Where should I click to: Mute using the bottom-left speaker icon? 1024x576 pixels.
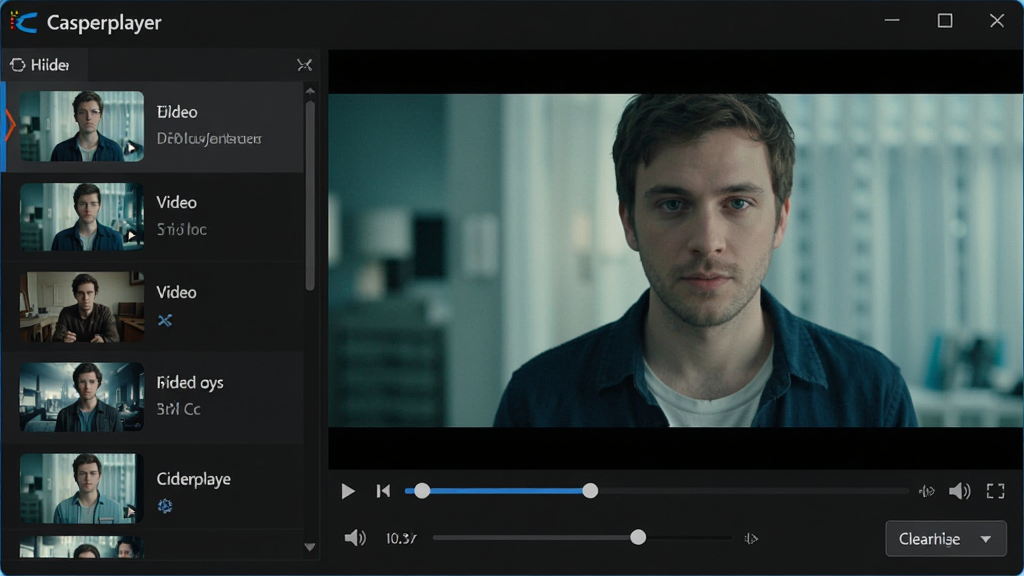click(x=355, y=538)
